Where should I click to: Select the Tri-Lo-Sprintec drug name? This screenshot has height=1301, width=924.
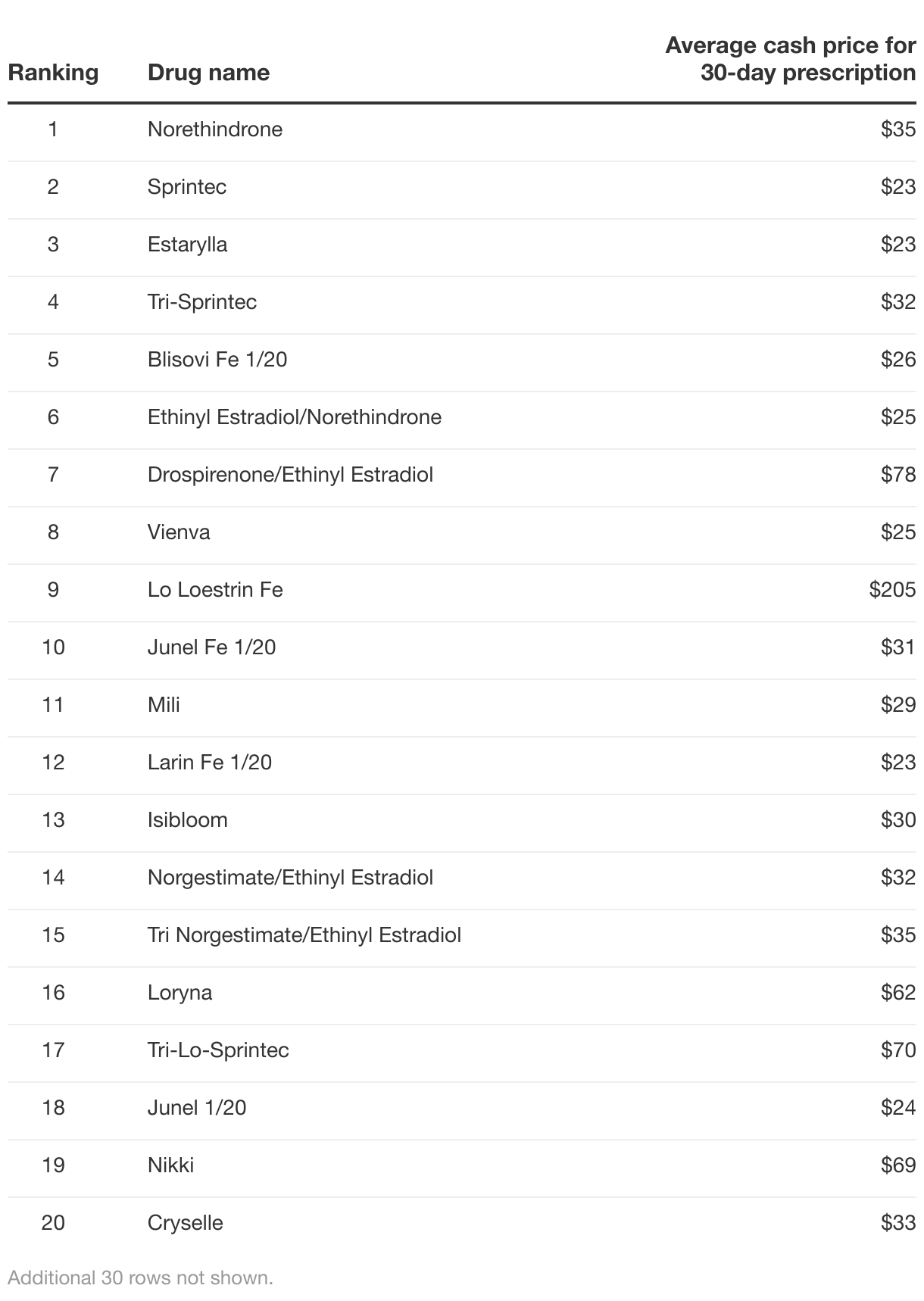(218, 1050)
